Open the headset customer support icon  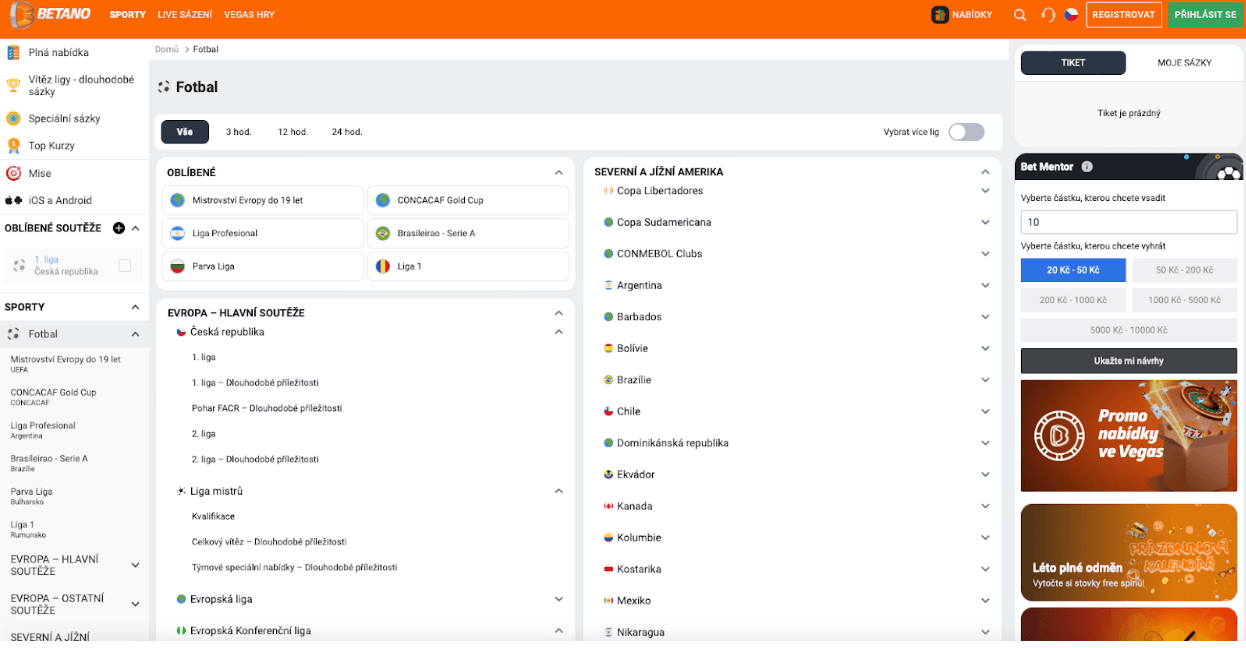point(1048,15)
